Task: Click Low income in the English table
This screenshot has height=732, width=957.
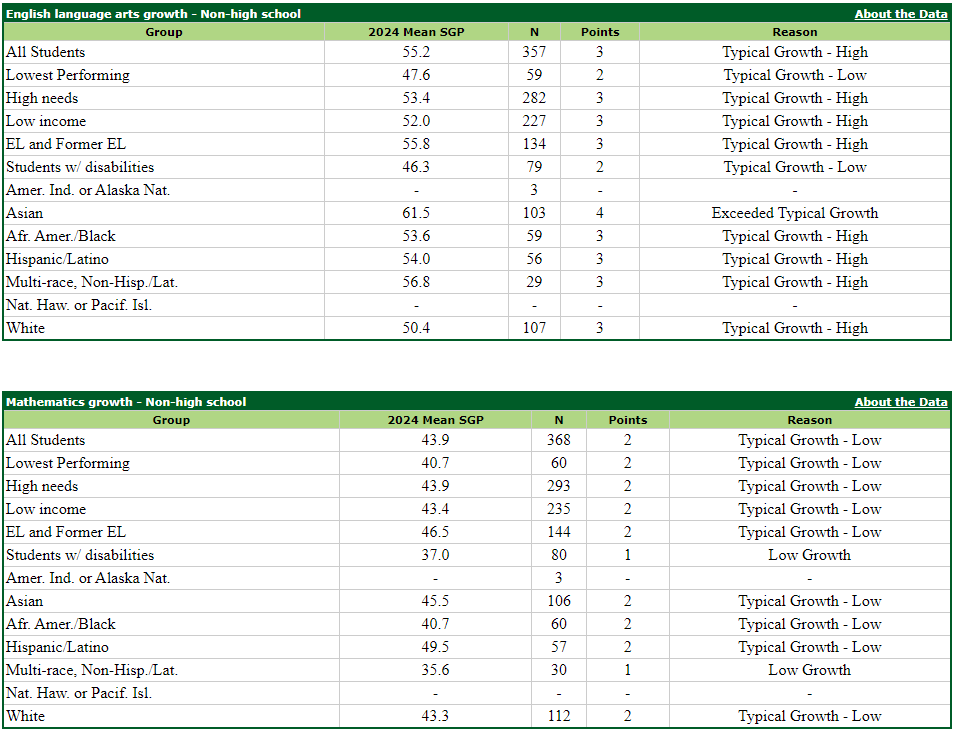Action: [46, 121]
